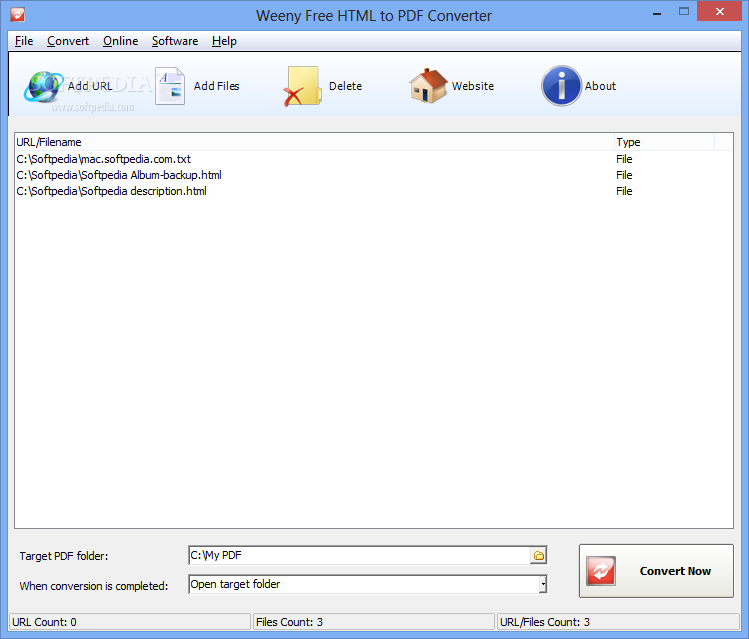Screen dimensions: 749x639
Task: Click the Add URL label
Action: 90,86
